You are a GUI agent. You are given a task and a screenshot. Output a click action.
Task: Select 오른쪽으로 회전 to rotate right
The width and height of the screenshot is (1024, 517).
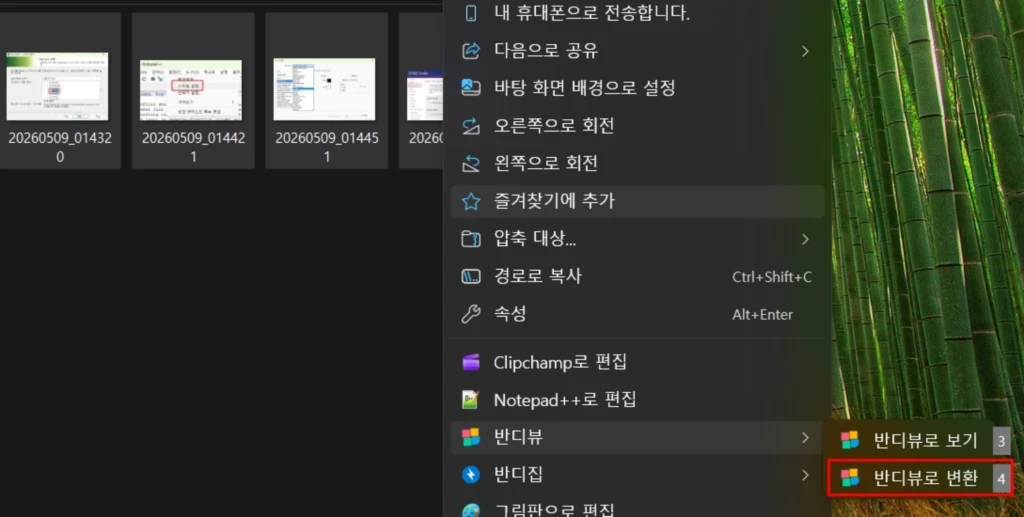637,126
